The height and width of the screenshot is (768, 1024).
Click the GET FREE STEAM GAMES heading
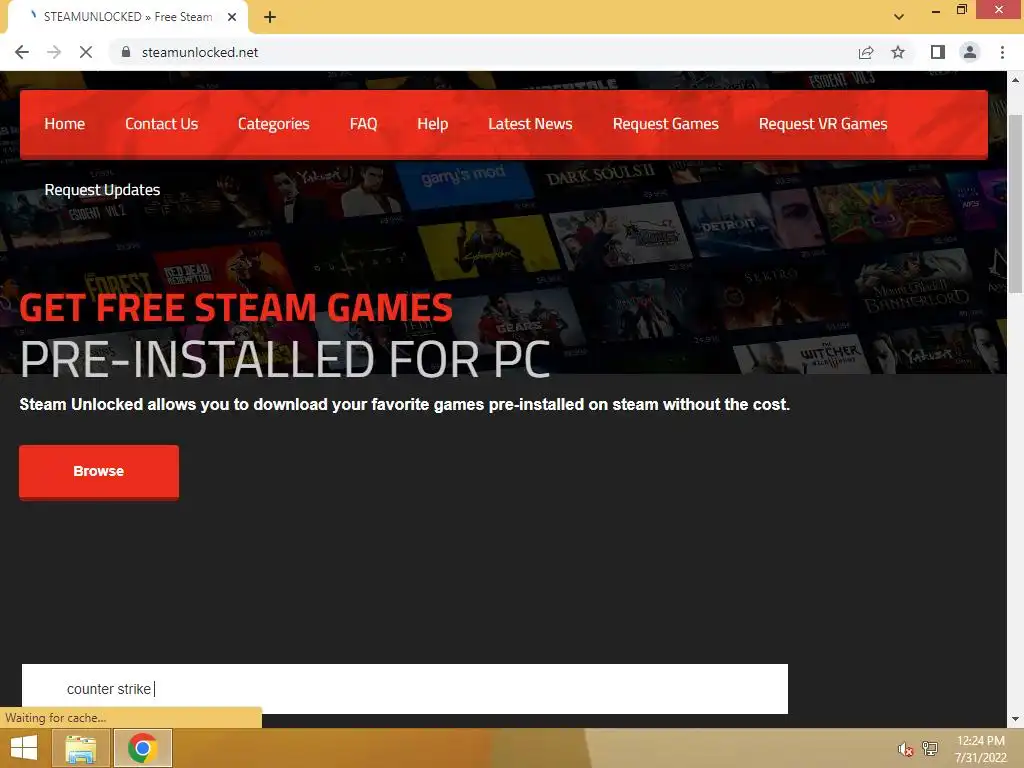pos(236,308)
